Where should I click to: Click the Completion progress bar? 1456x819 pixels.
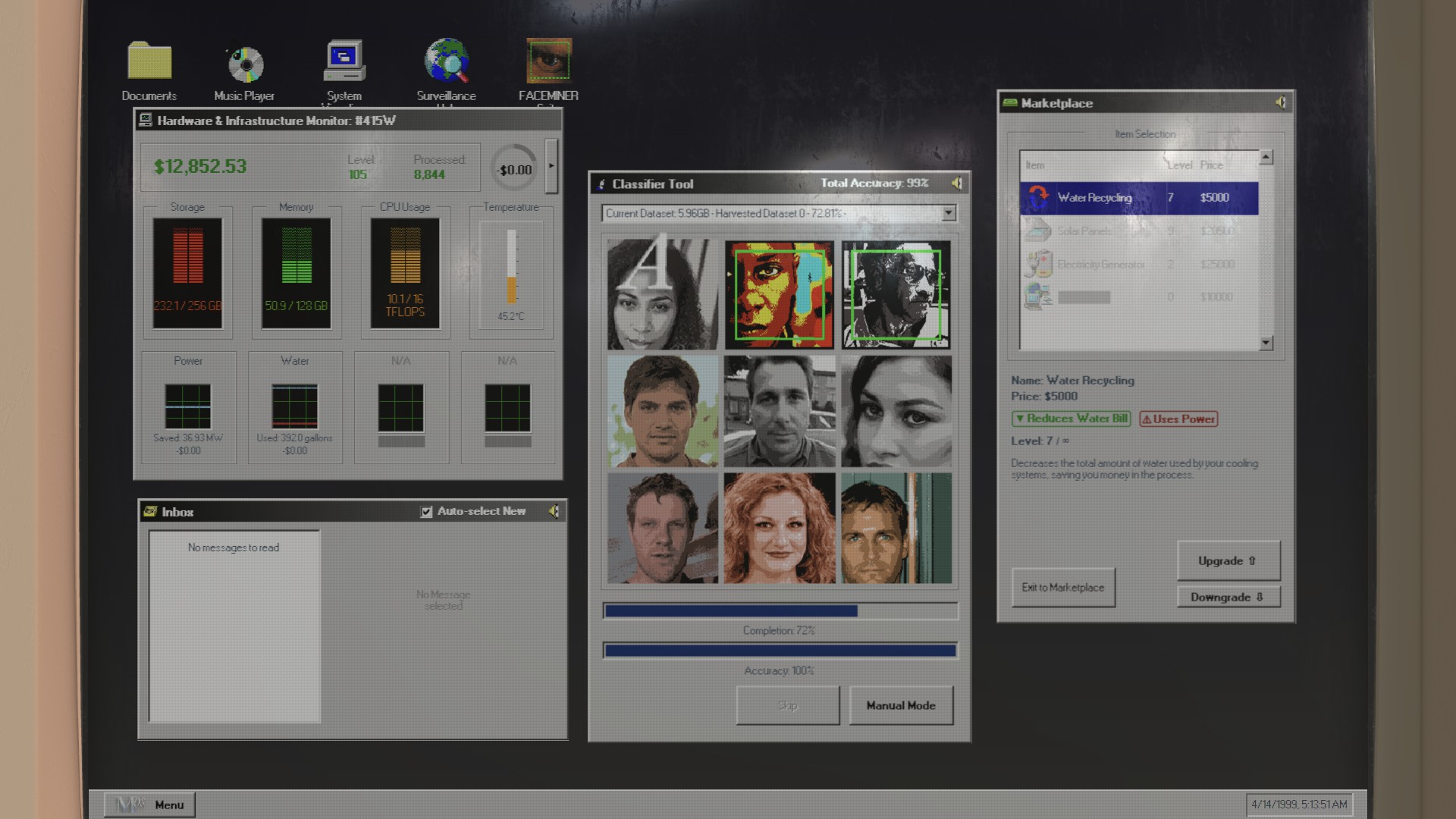pos(780,611)
